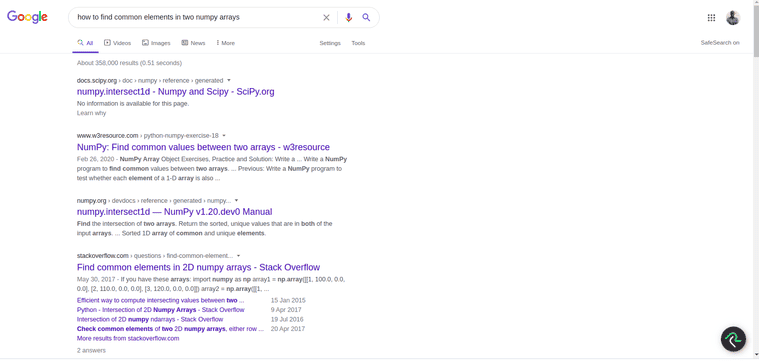Switch to the Videos tab
Viewport: 759px width, 361px height.
point(118,43)
